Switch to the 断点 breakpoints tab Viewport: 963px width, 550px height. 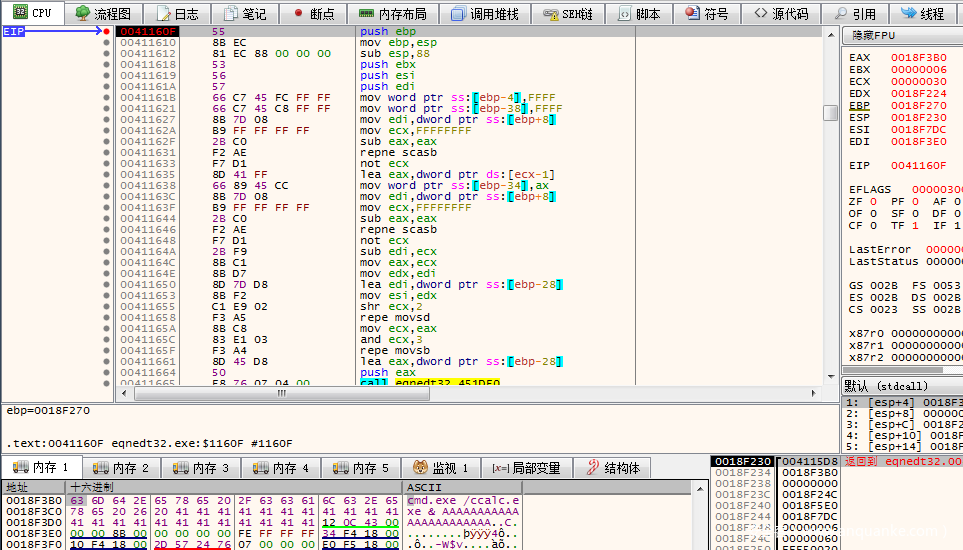click(x=312, y=14)
